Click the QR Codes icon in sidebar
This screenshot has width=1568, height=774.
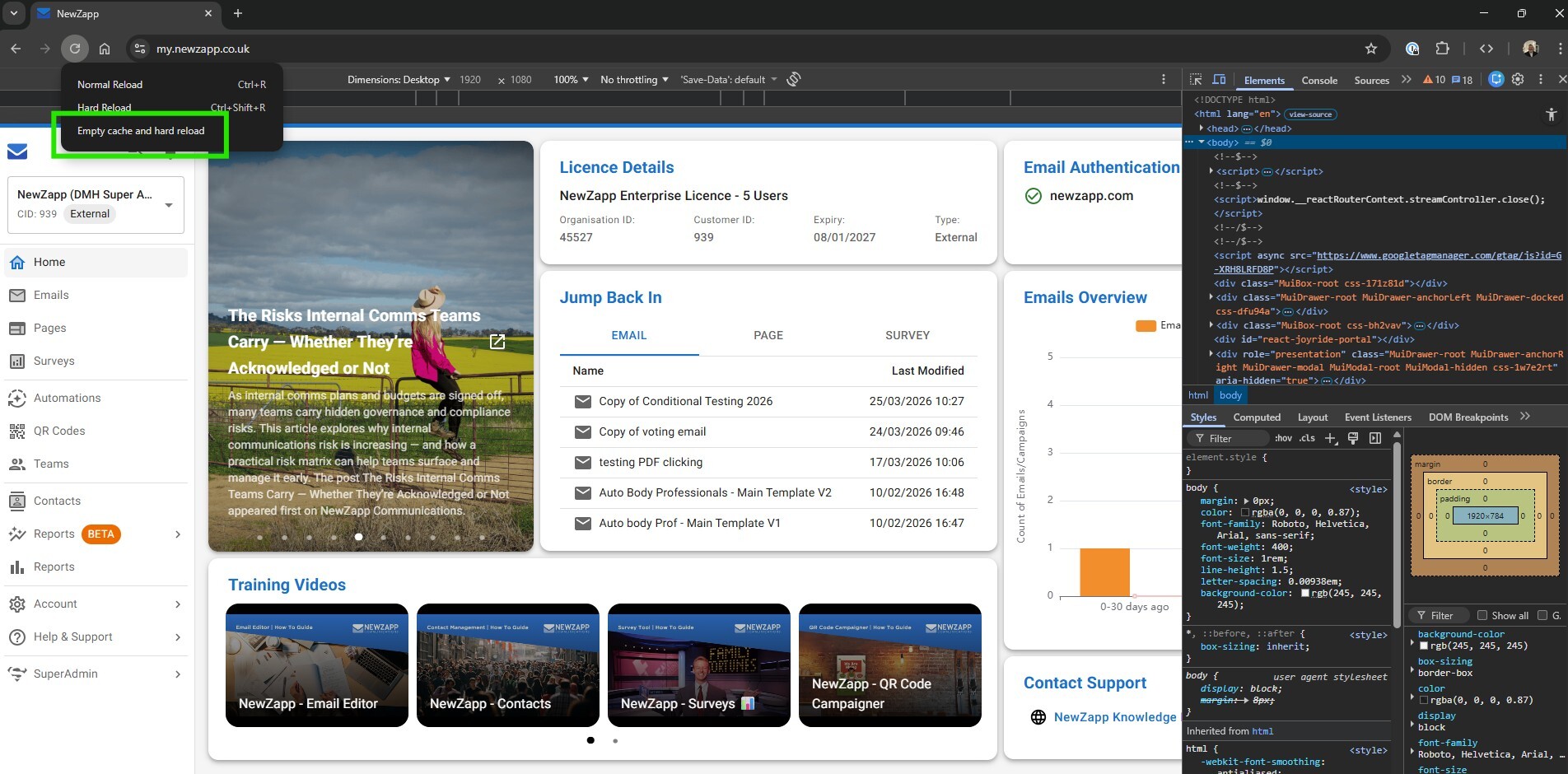coord(16,431)
